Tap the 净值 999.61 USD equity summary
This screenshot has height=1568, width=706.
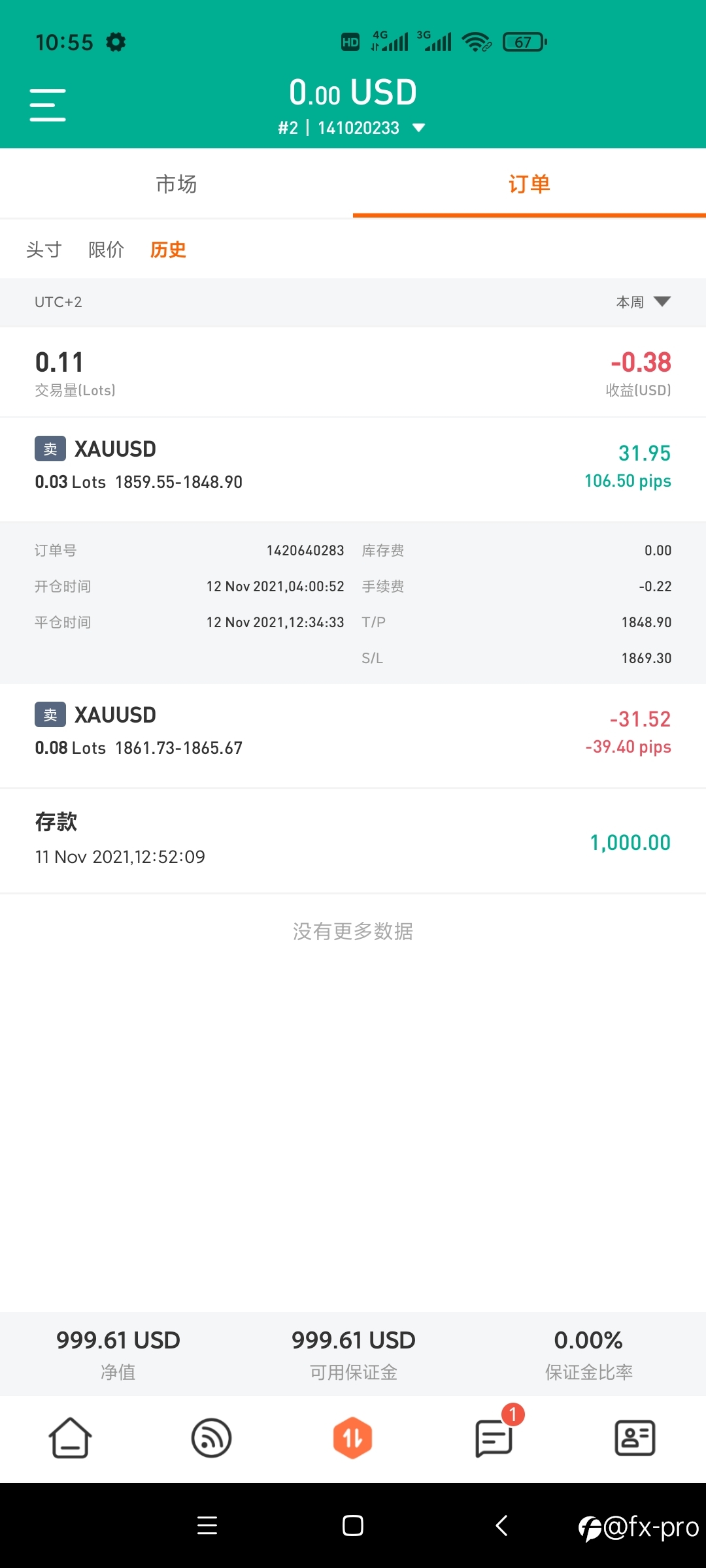coord(118,1354)
